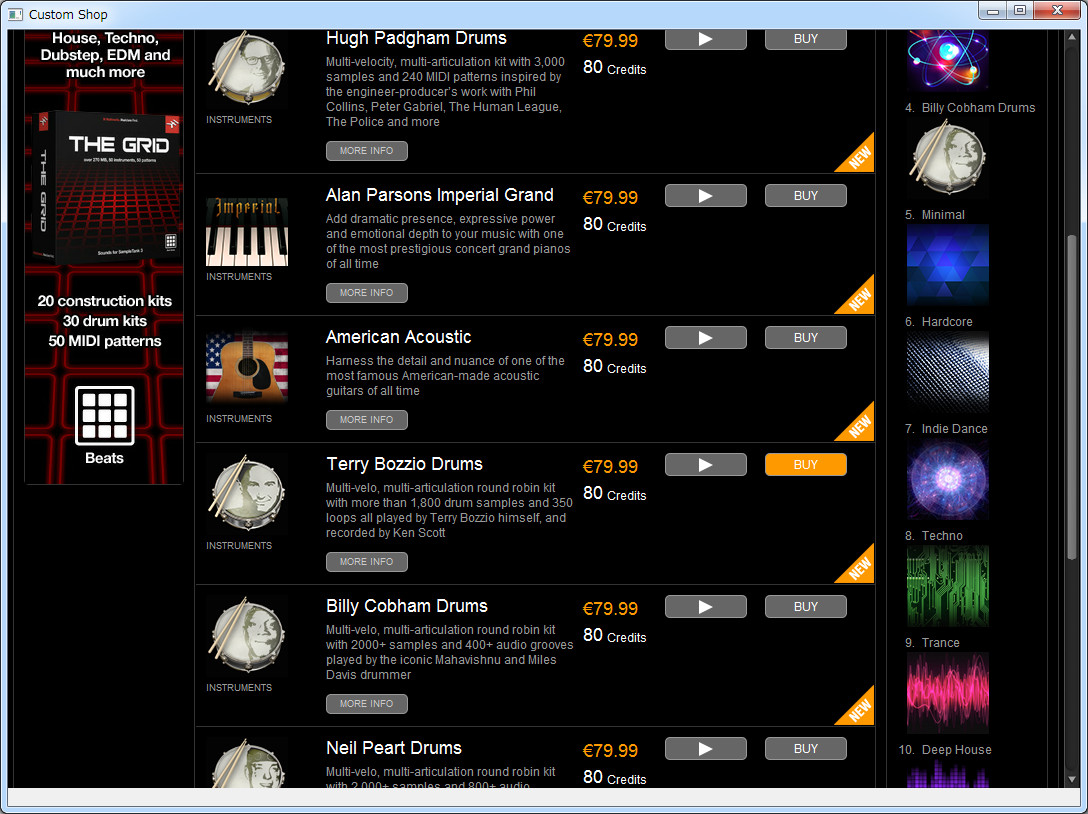Viewport: 1088px width, 814px height.
Task: Open the Minimal blue triangles thumbnail
Action: [947, 265]
